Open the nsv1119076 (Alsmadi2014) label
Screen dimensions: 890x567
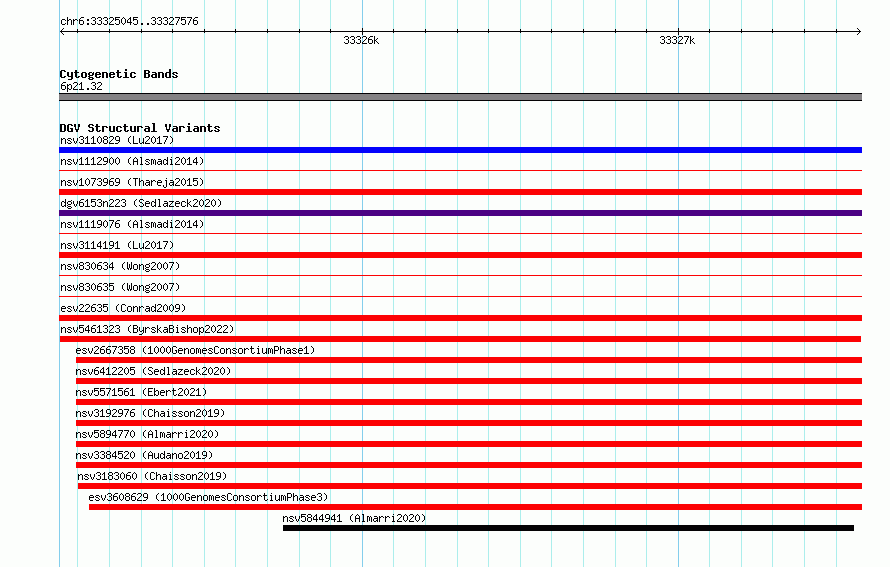(x=132, y=224)
